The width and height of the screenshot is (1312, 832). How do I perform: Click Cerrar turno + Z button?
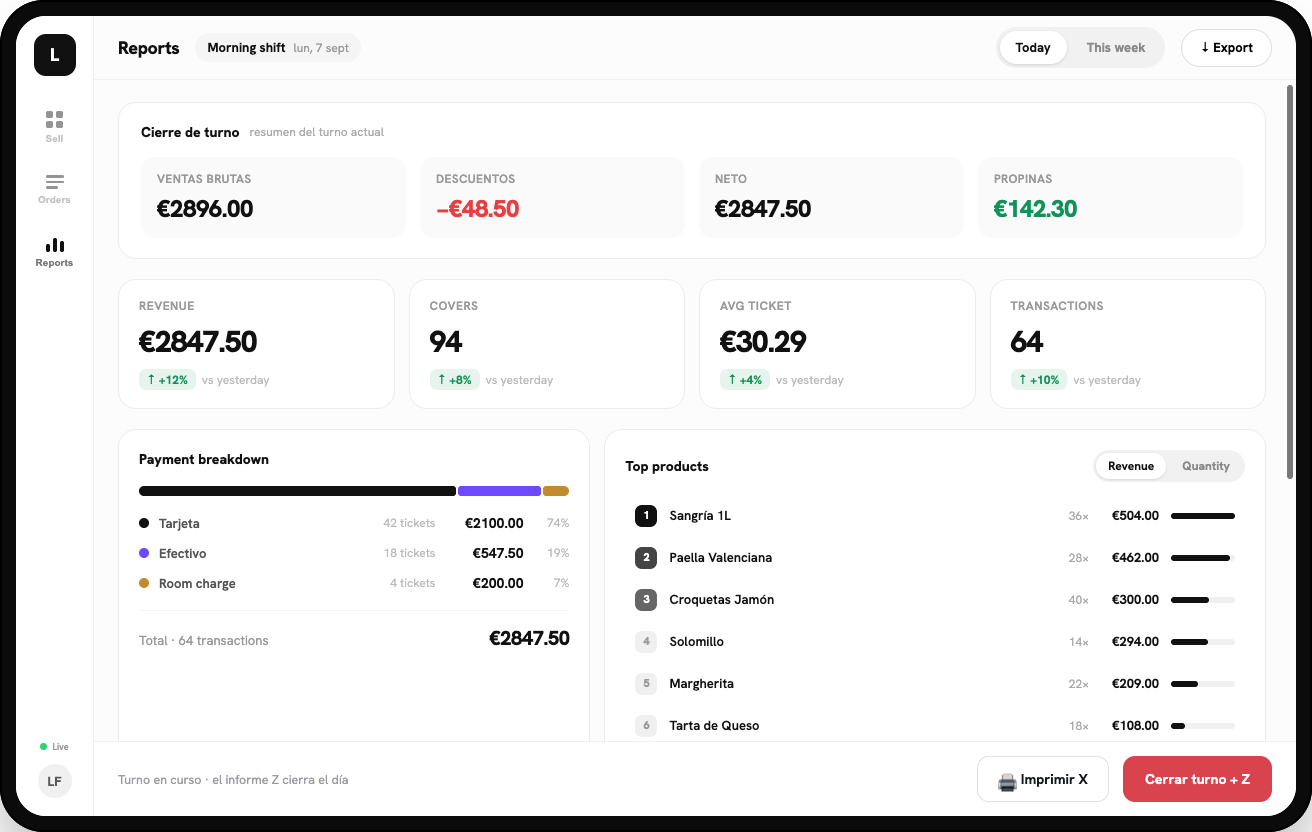(1197, 780)
